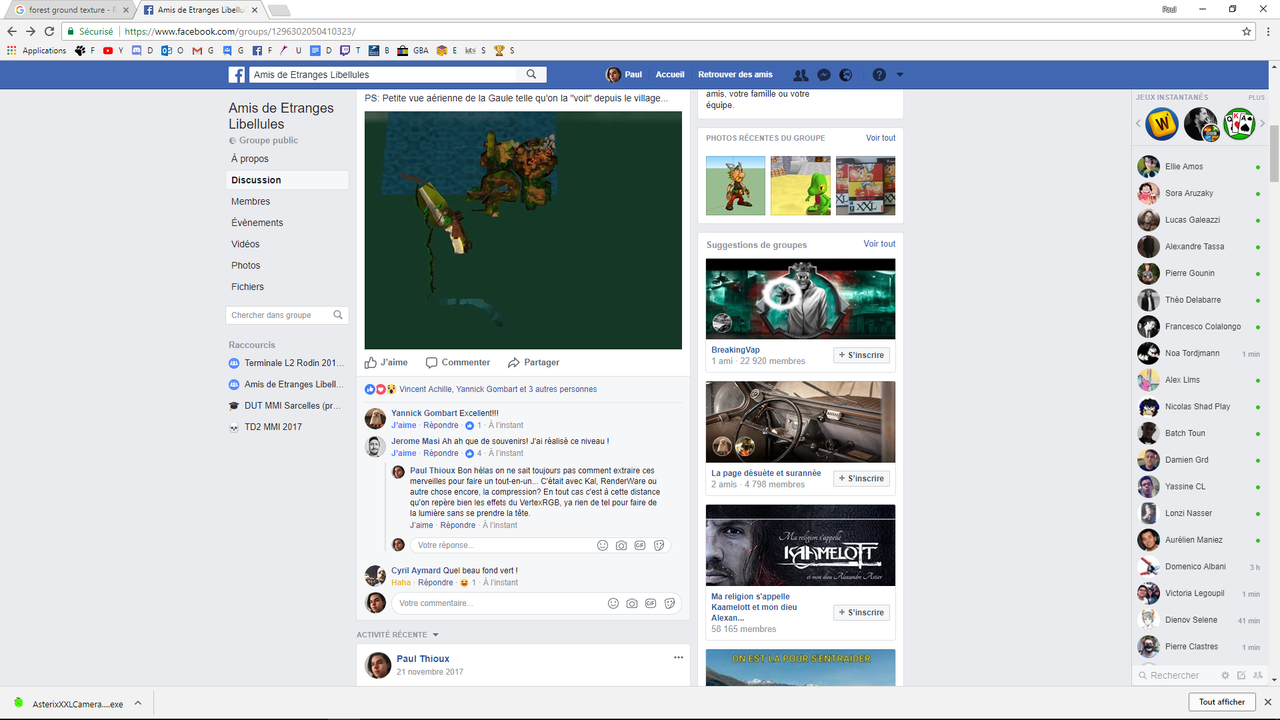This screenshot has width=1280, height=720.
Task: Show next instant games with right arrow
Action: pyautogui.click(x=1262, y=124)
